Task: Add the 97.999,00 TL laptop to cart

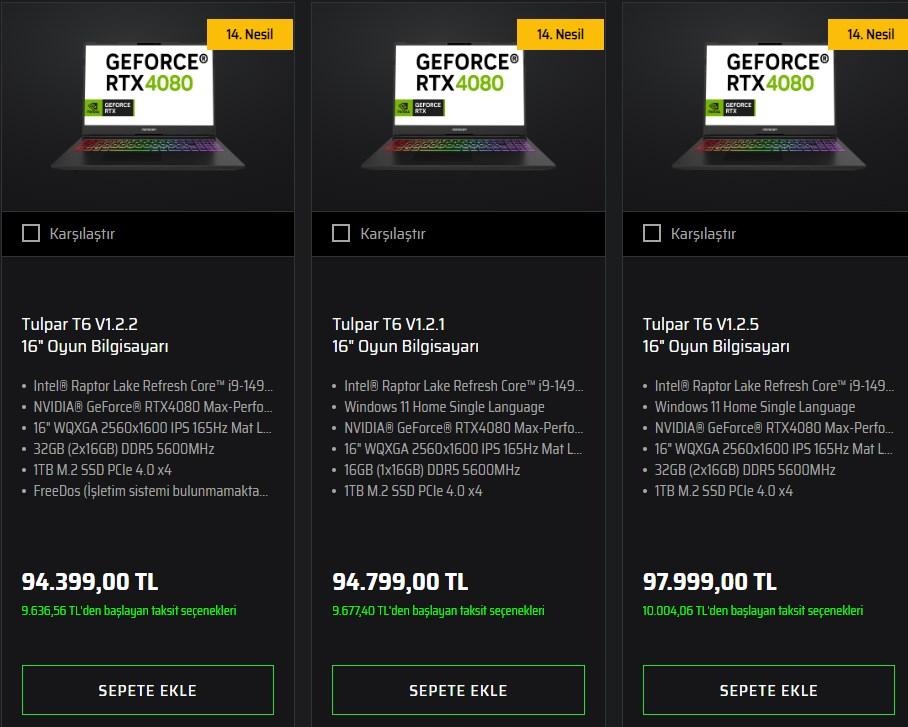Action: [768, 690]
